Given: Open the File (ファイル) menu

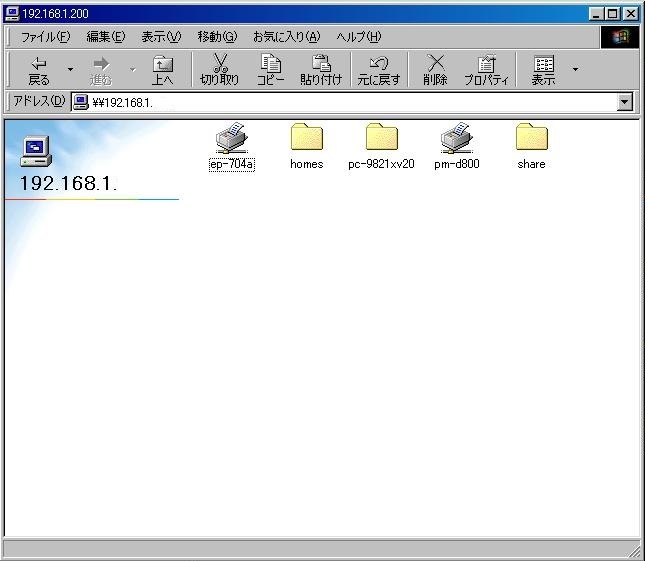Looking at the screenshot, I should (x=45, y=37).
